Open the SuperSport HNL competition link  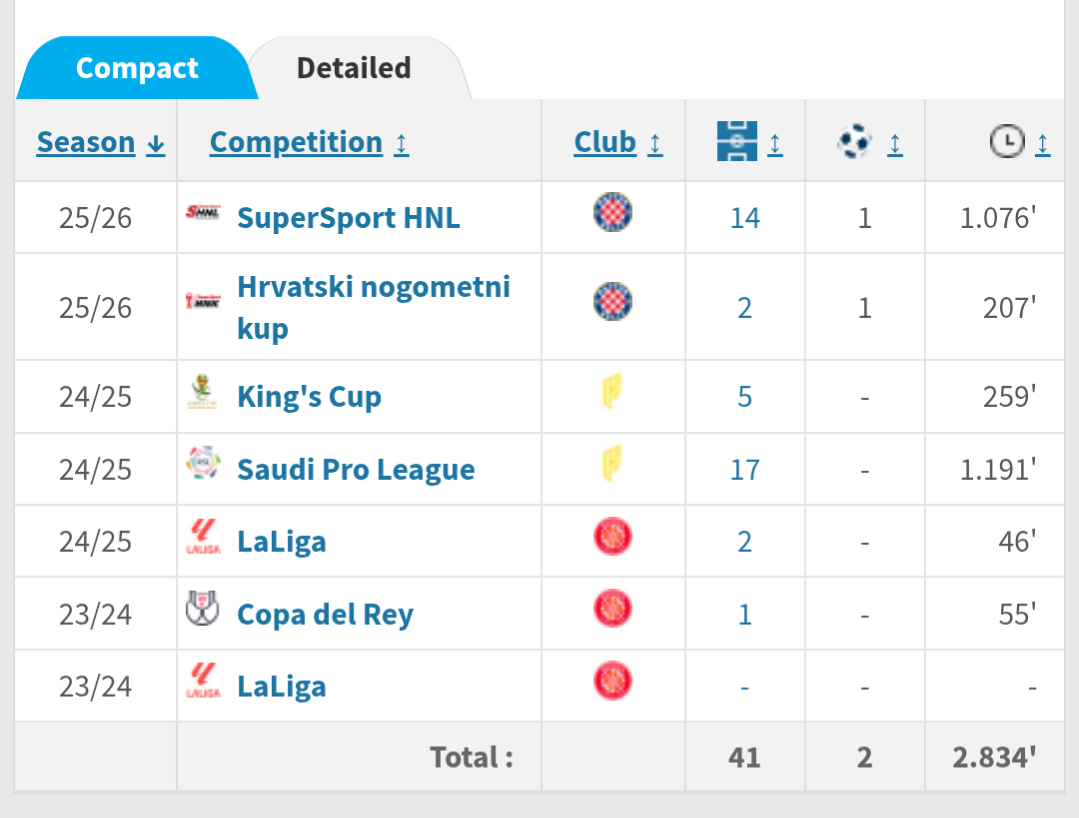pos(348,218)
